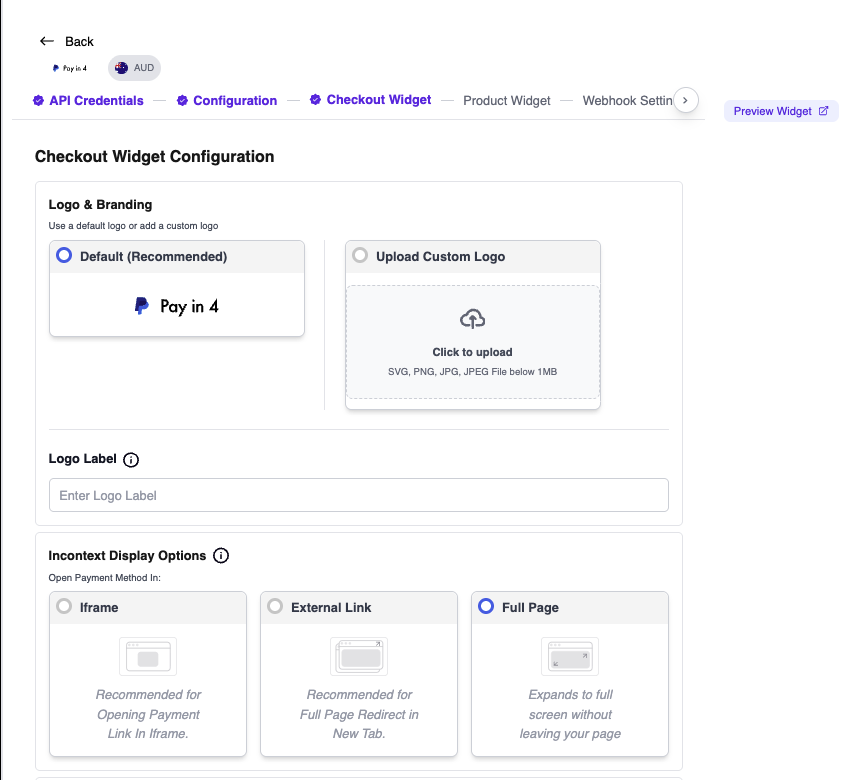Click the Australian flag icon

(122, 68)
